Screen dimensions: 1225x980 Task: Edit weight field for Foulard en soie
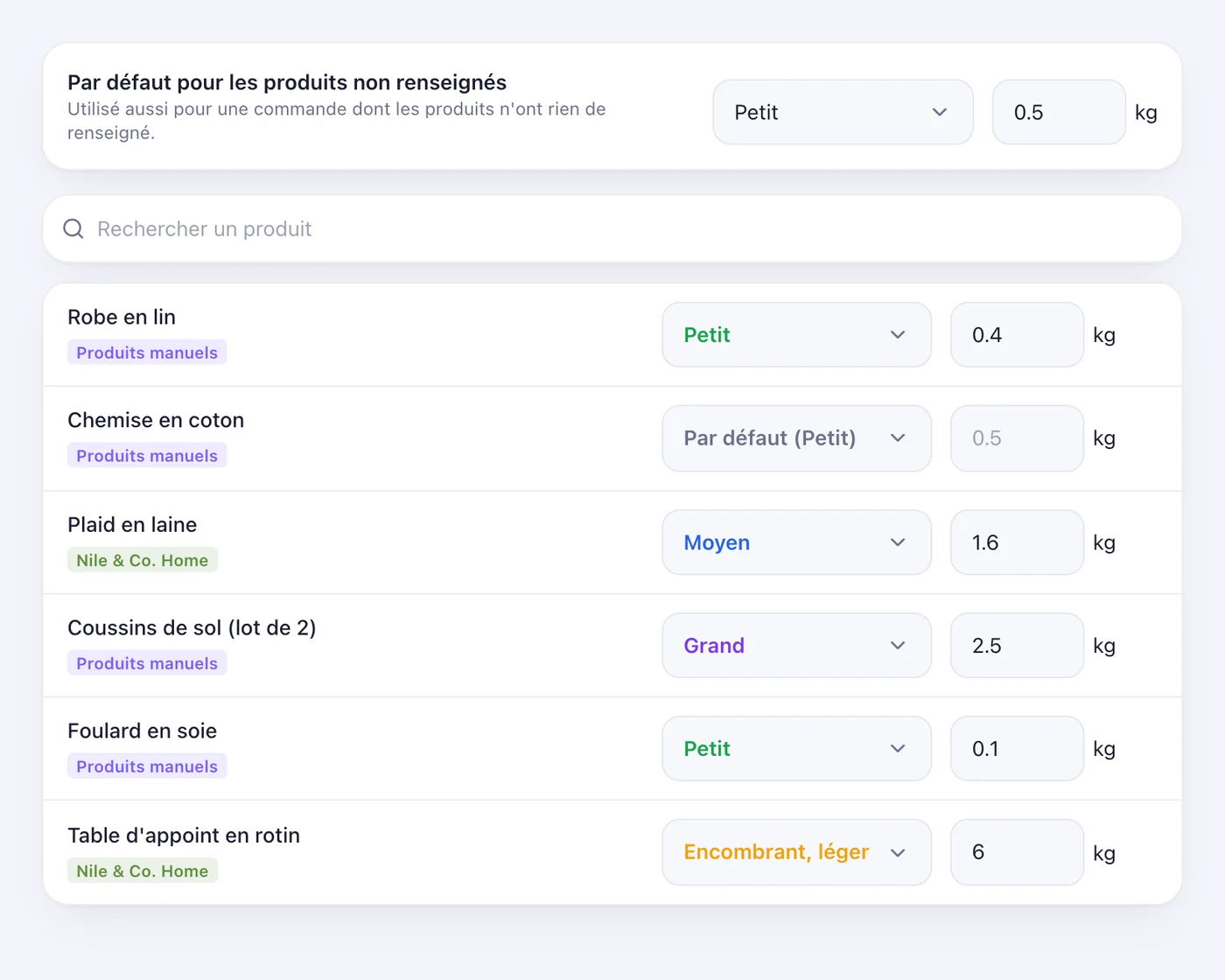coord(1017,749)
